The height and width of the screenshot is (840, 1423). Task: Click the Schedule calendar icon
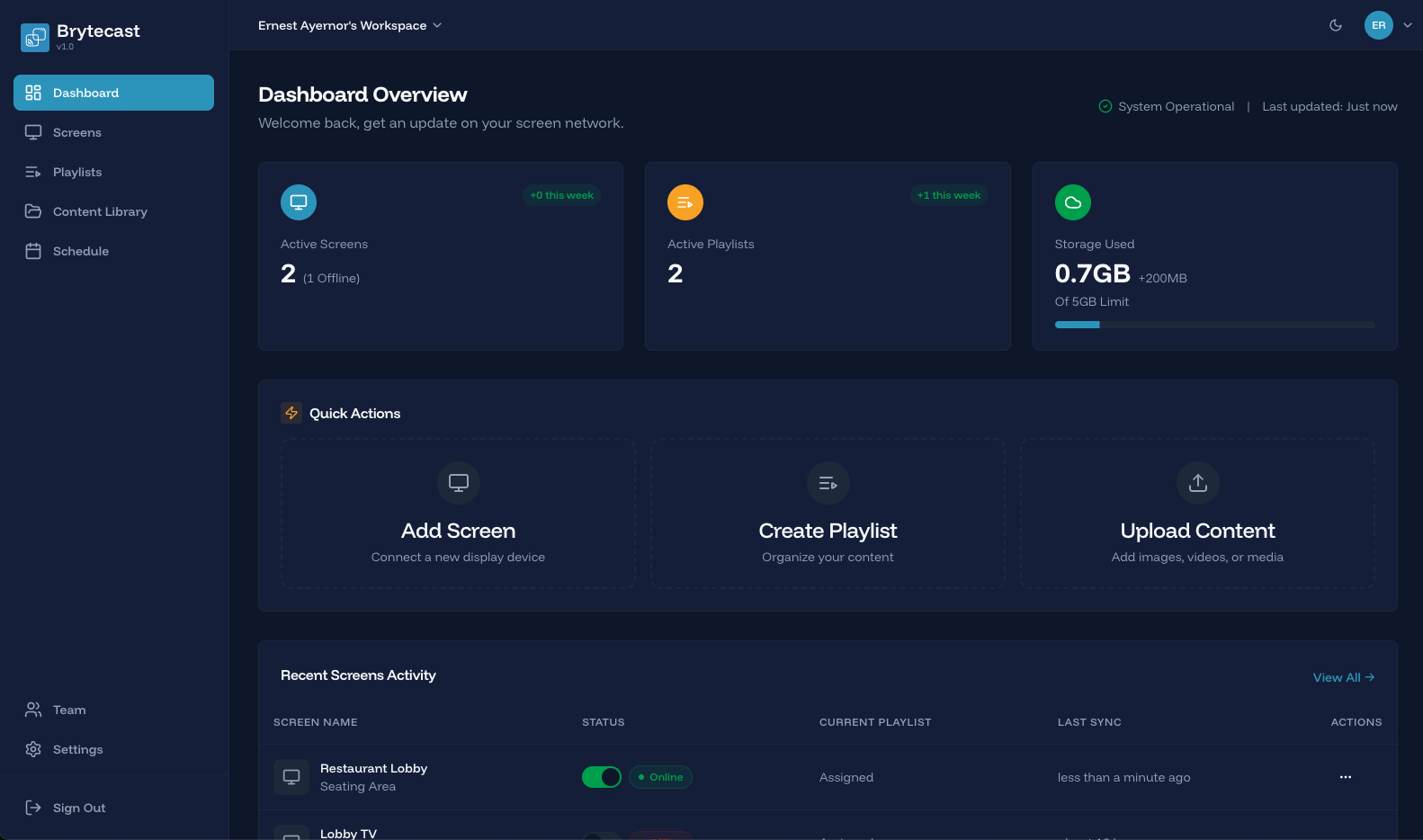point(33,251)
